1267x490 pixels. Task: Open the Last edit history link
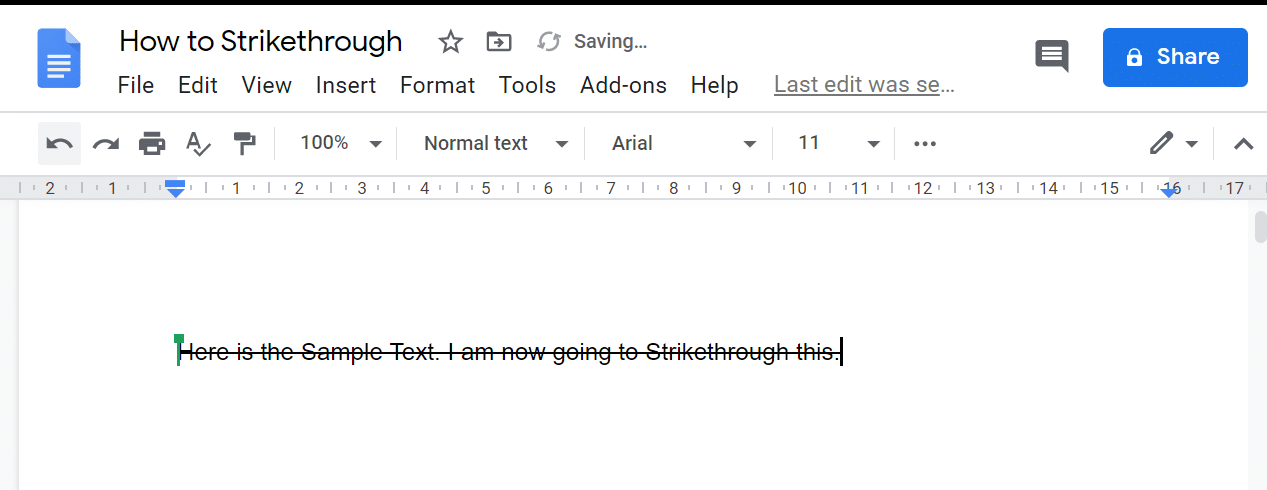[x=864, y=86]
